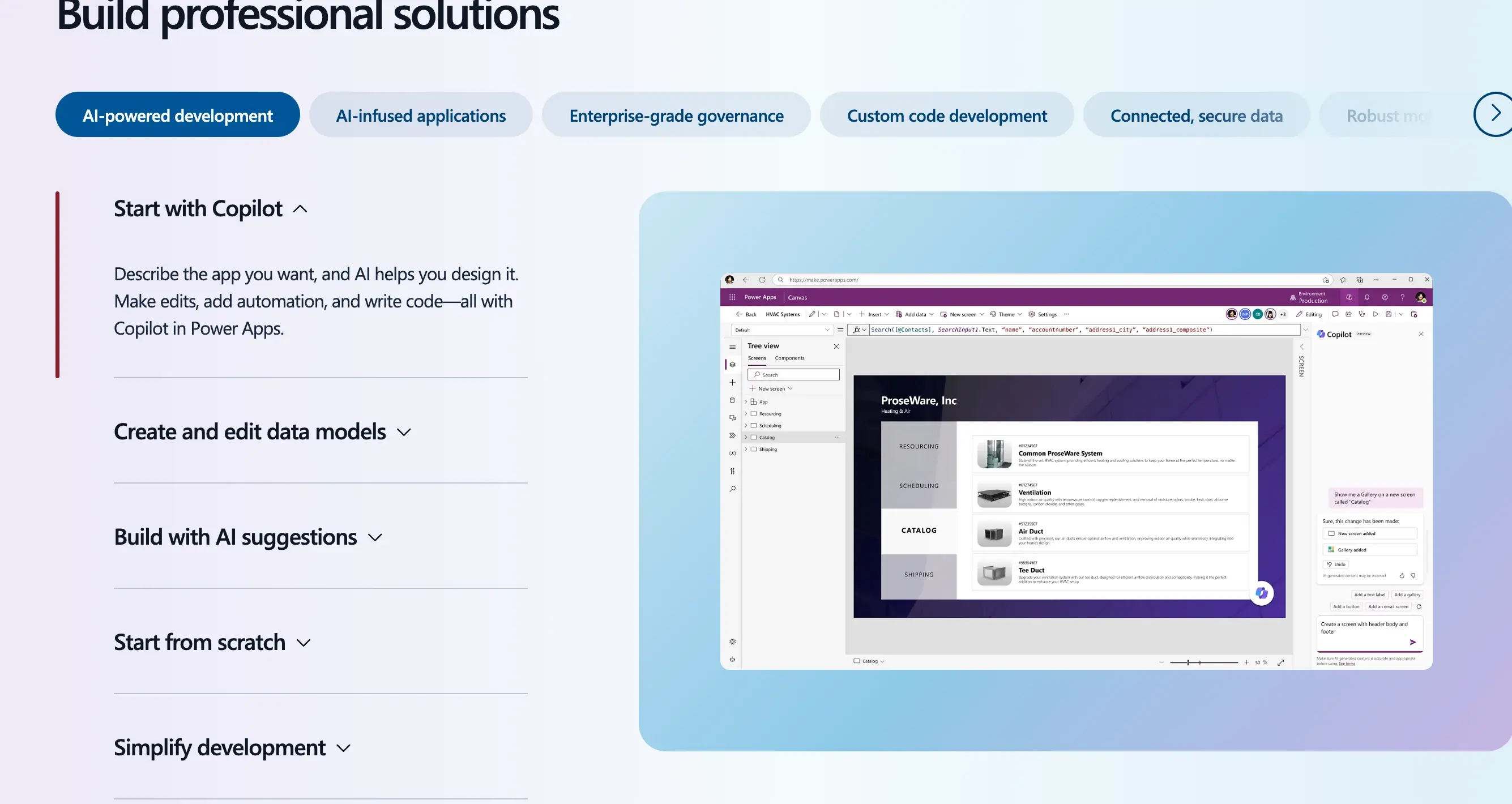Viewport: 1512px width, 804px height.
Task: Click the thumbs up feedback icon
Action: pos(1402,576)
